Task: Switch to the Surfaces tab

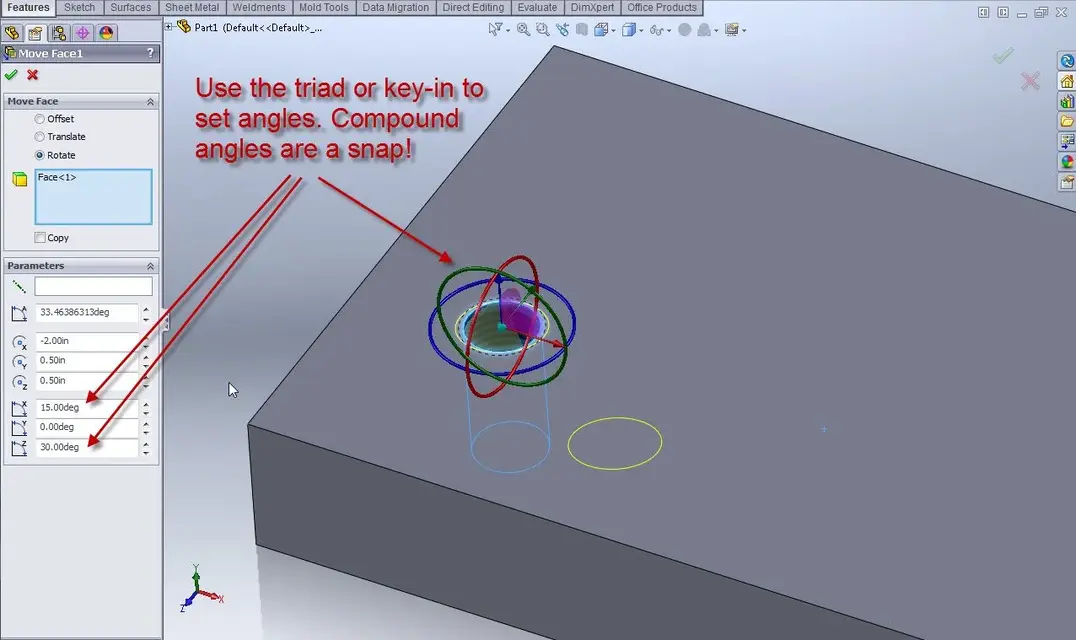Action: pyautogui.click(x=130, y=8)
